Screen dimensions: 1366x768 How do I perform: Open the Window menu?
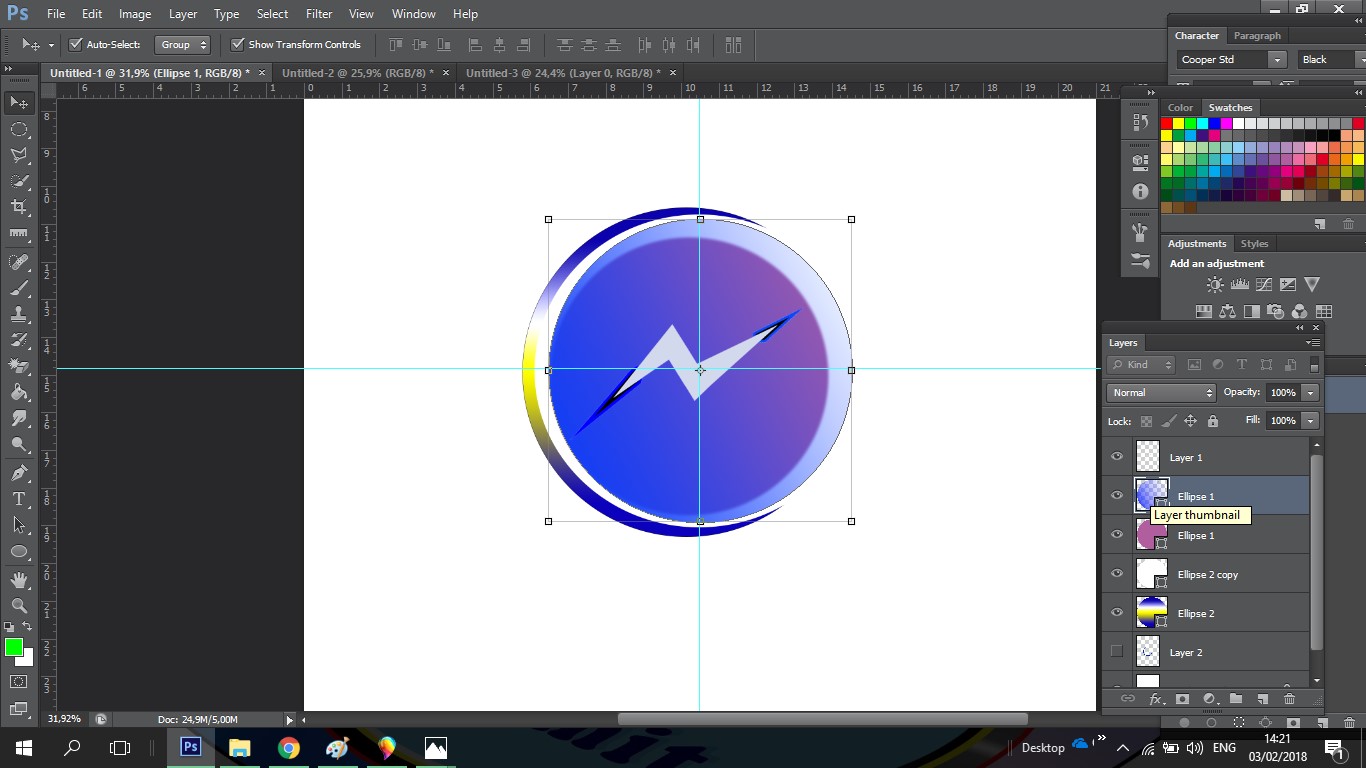tap(413, 14)
